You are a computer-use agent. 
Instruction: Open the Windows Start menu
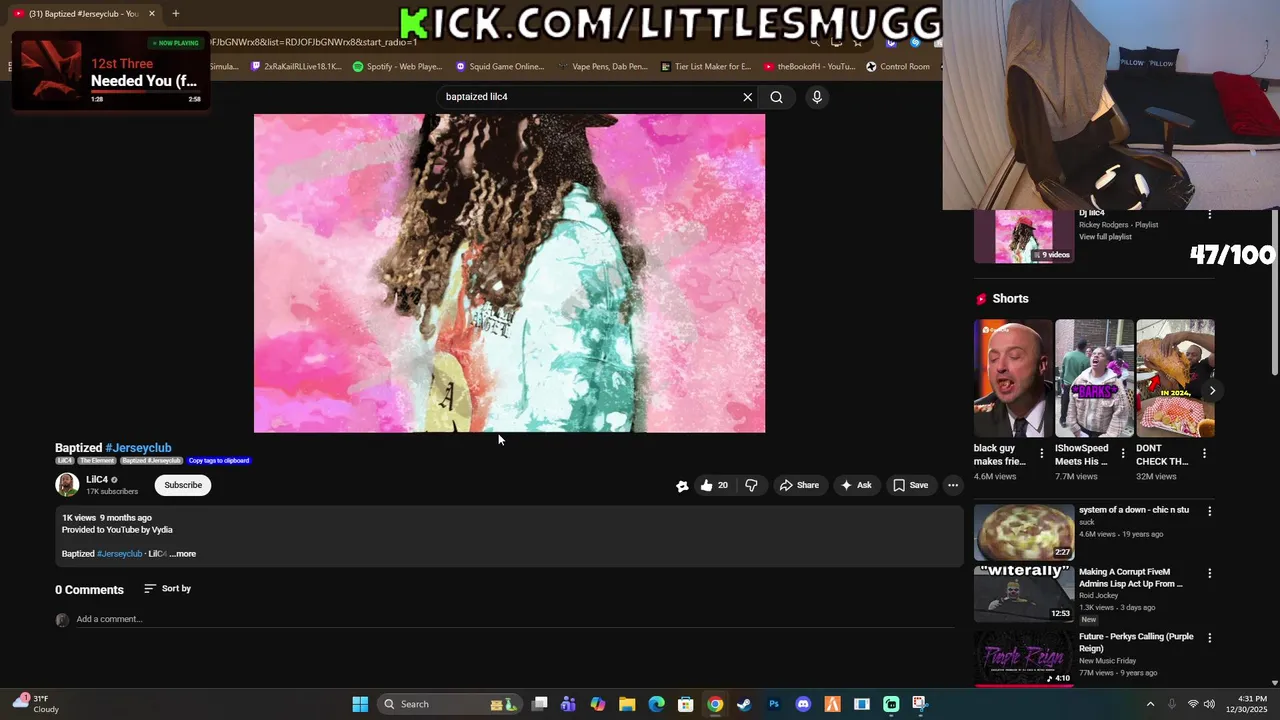coord(360,704)
